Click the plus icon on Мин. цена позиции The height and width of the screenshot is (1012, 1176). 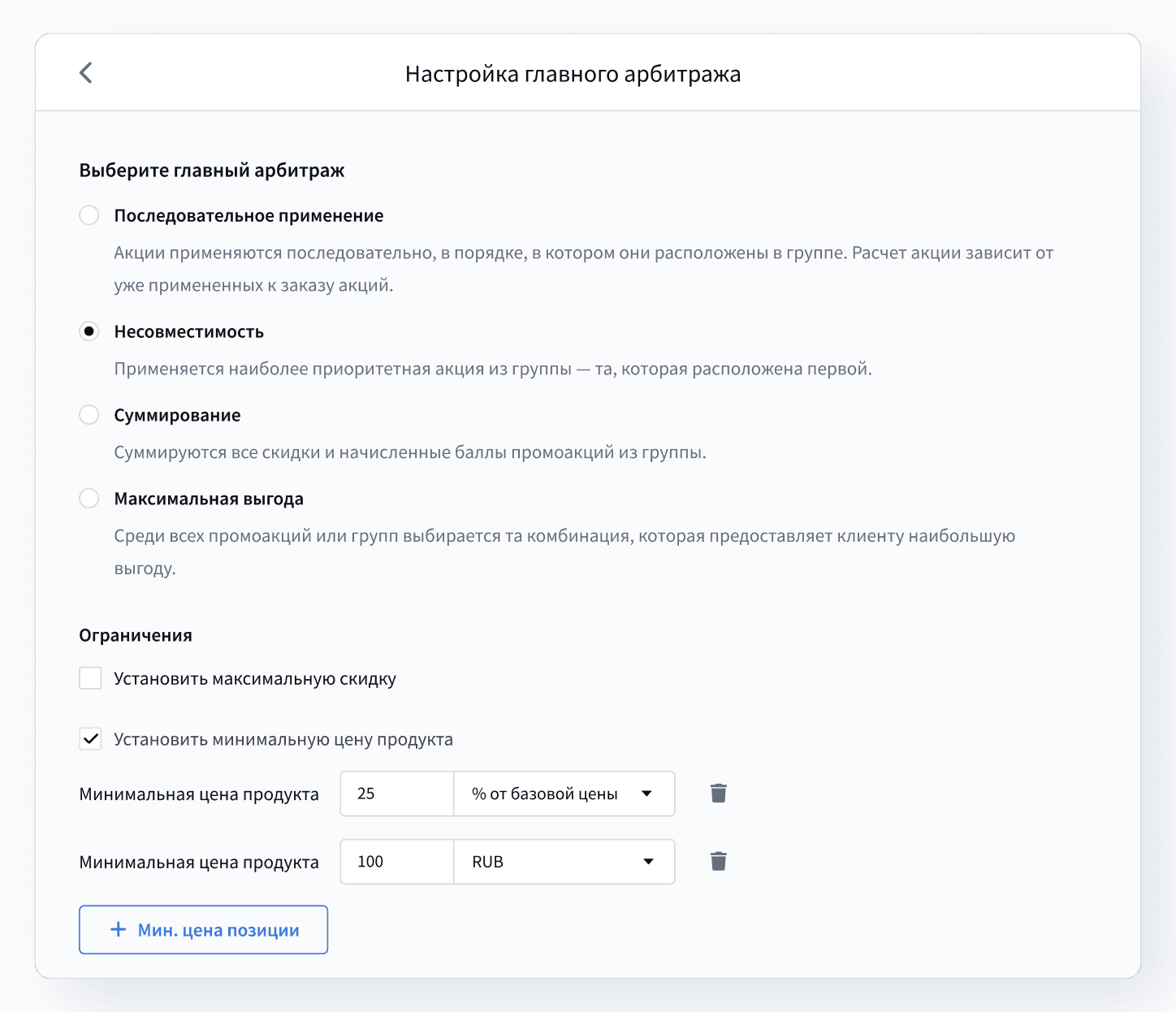(119, 929)
